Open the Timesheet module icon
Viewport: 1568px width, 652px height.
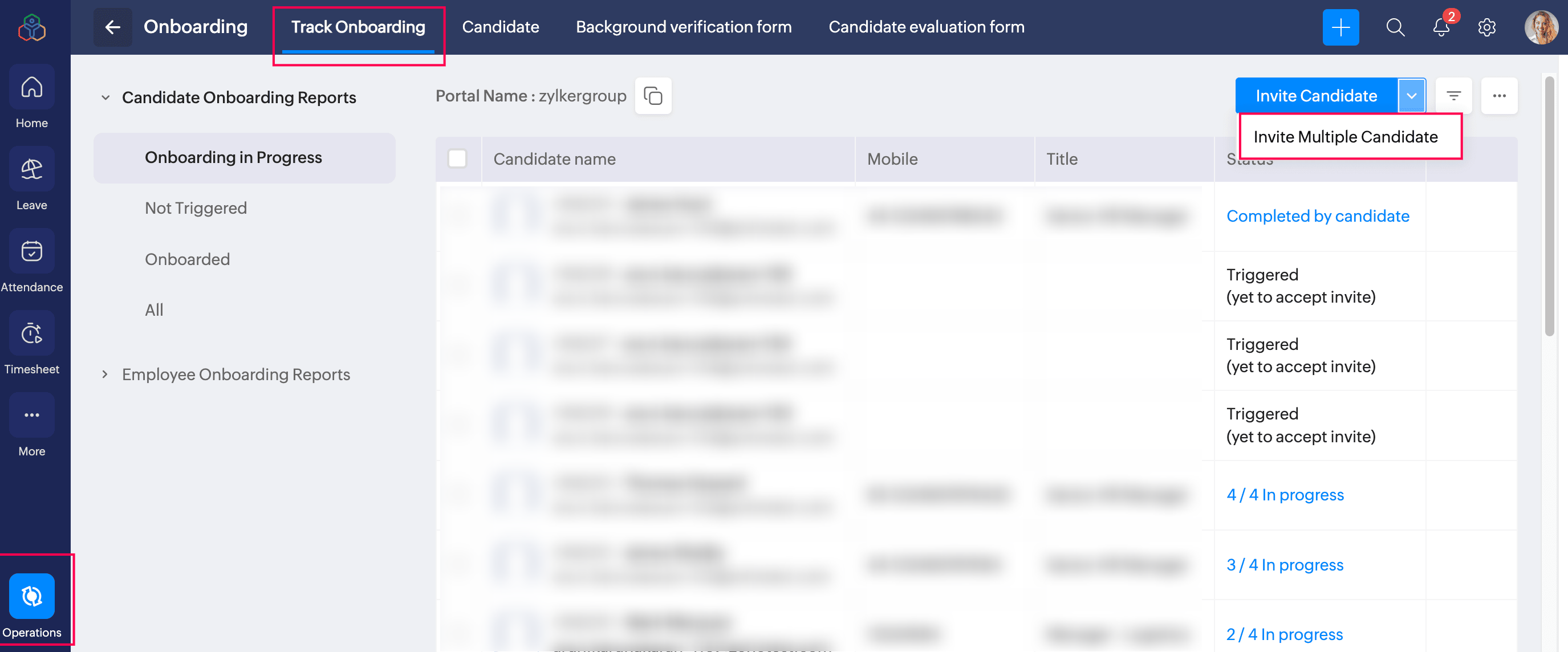tap(32, 333)
